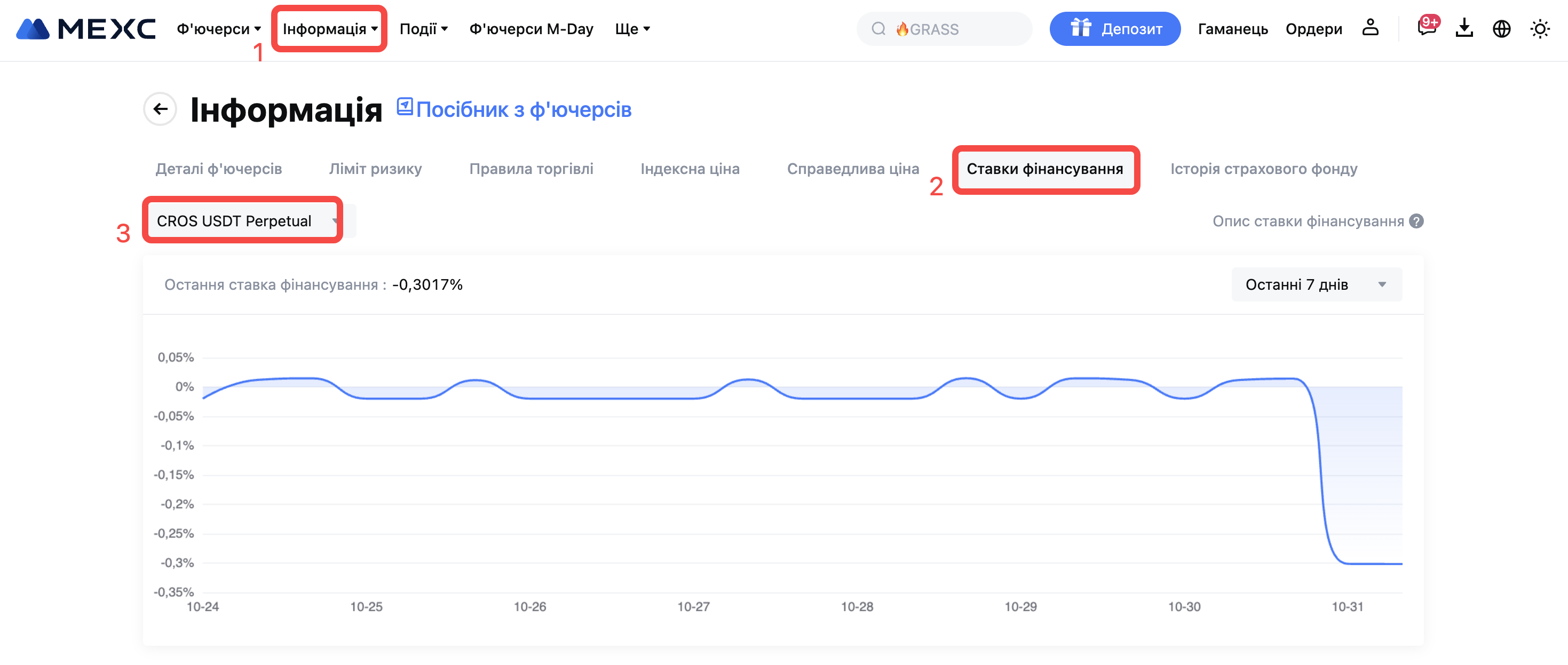Open the Ще menu
This screenshot has width=1568, height=665.
(632, 29)
